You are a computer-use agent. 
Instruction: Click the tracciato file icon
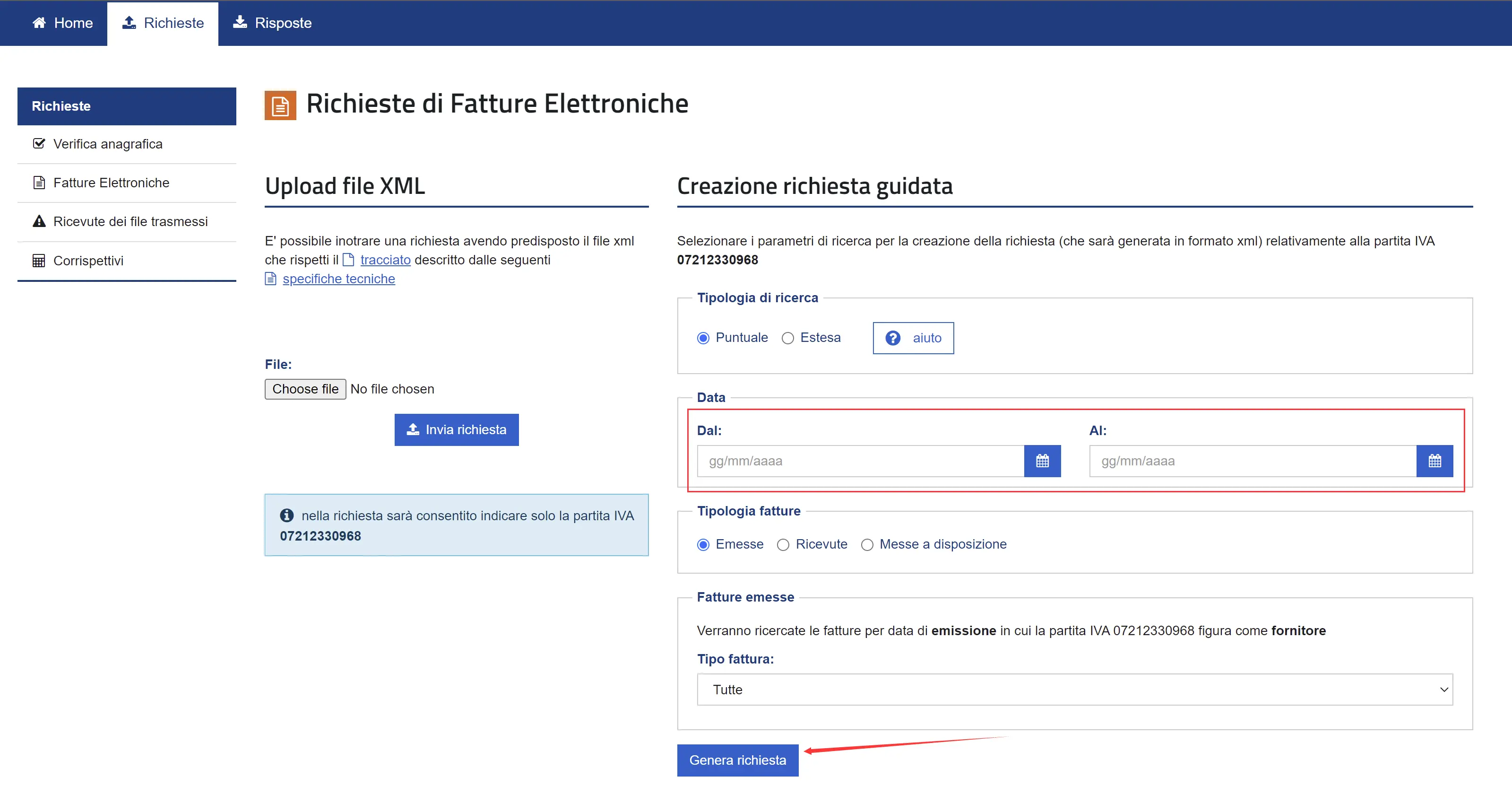click(x=348, y=260)
